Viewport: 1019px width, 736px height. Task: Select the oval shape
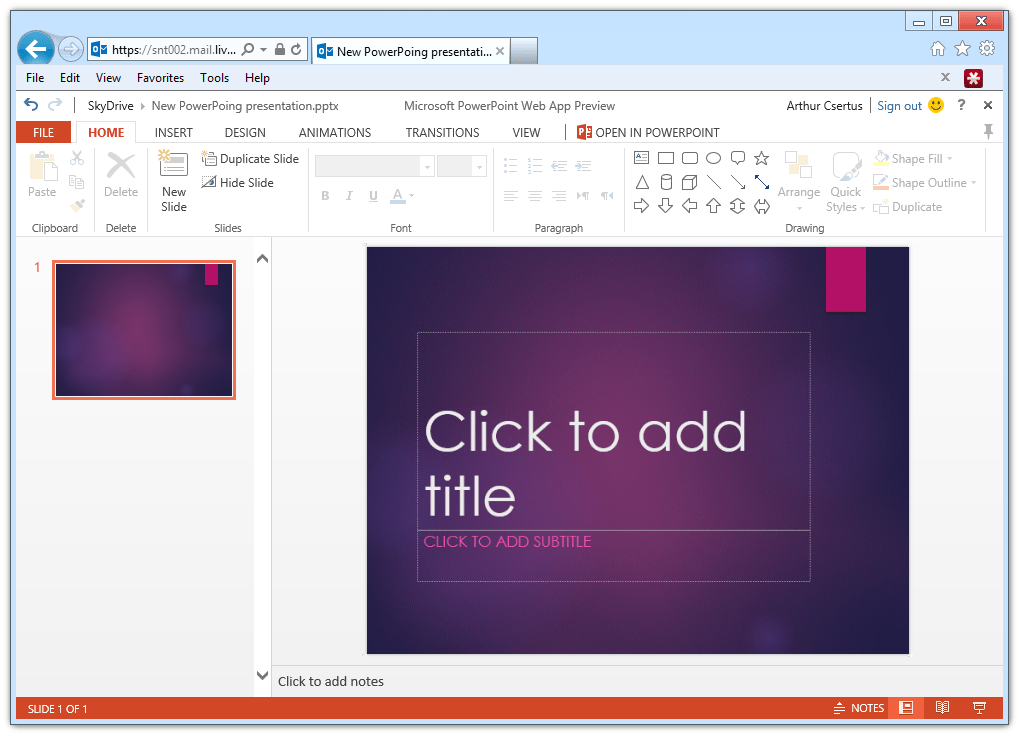click(x=714, y=158)
